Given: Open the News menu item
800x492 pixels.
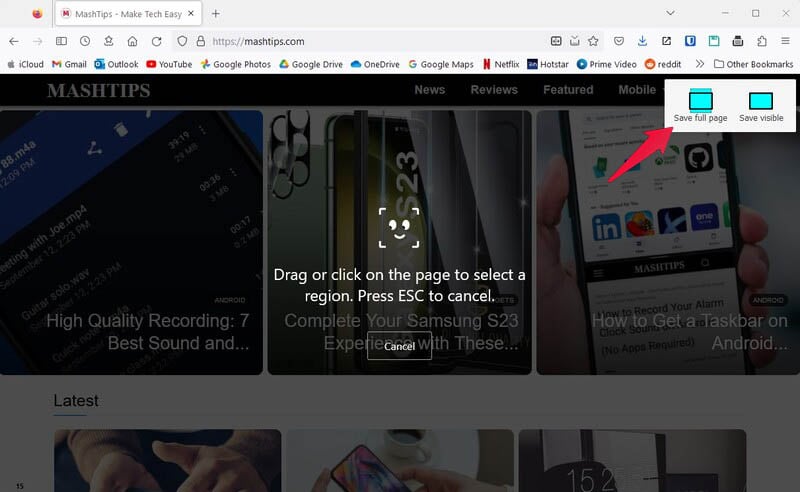Looking at the screenshot, I should tap(430, 90).
